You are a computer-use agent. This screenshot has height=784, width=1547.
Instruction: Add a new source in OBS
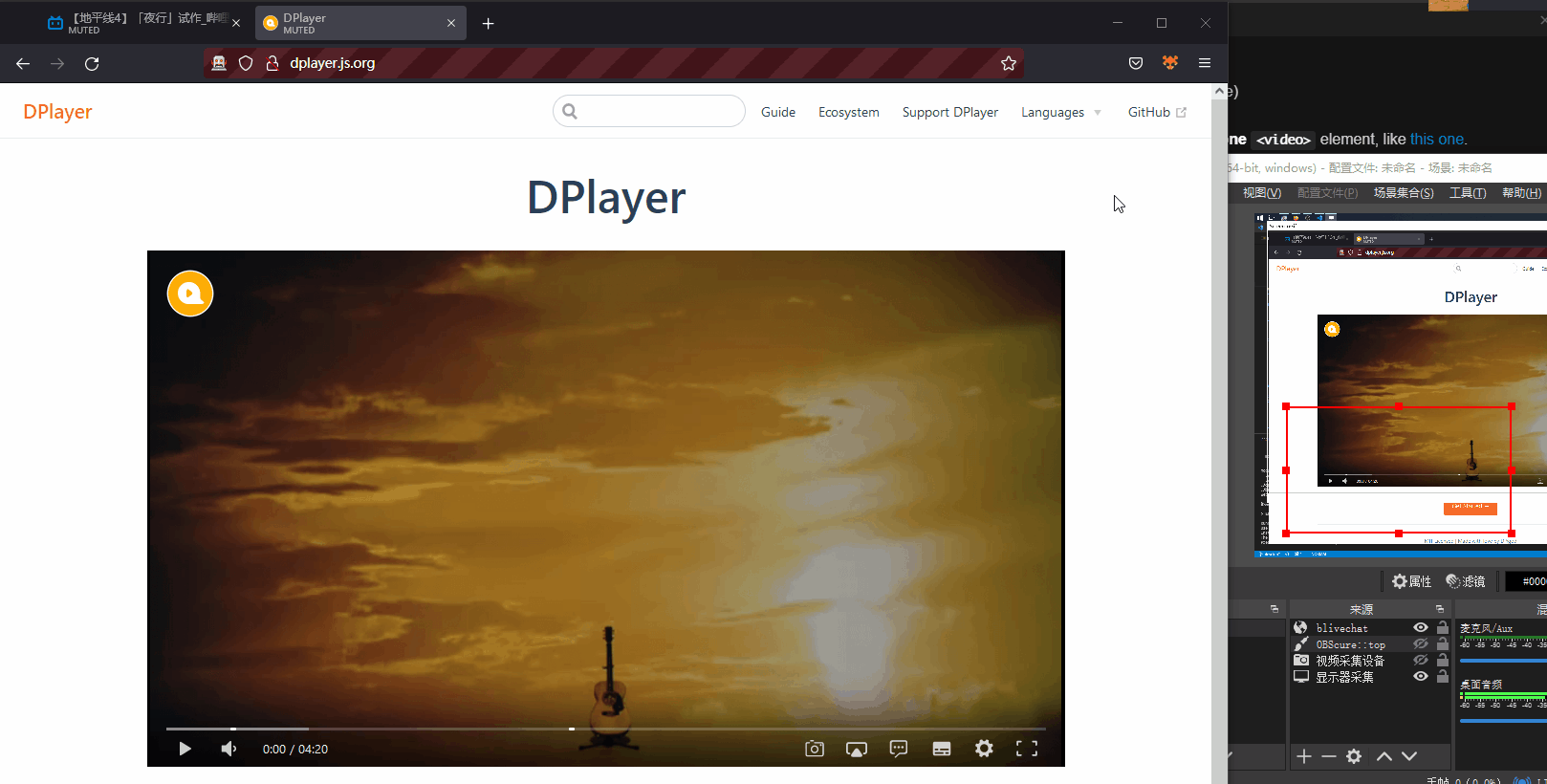[1304, 756]
